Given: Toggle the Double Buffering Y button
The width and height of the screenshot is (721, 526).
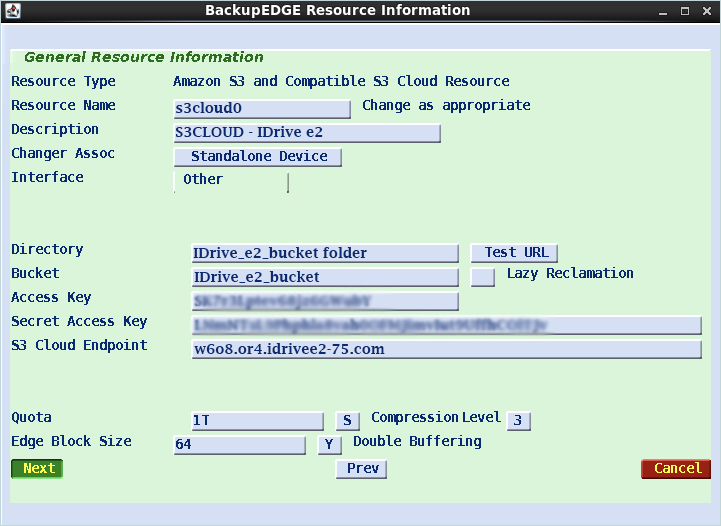Looking at the screenshot, I should pos(329,445).
